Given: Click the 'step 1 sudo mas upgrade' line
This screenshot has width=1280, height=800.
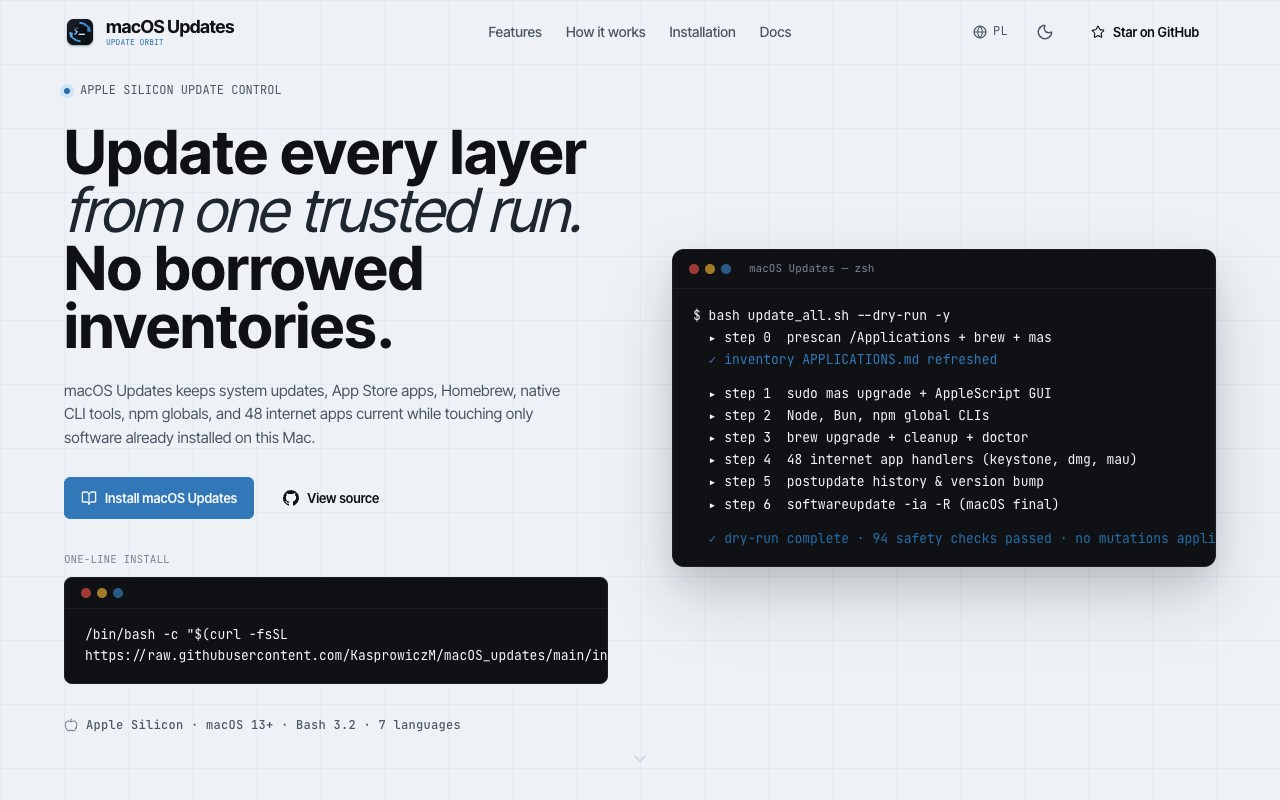Looking at the screenshot, I should pyautogui.click(x=881, y=393).
